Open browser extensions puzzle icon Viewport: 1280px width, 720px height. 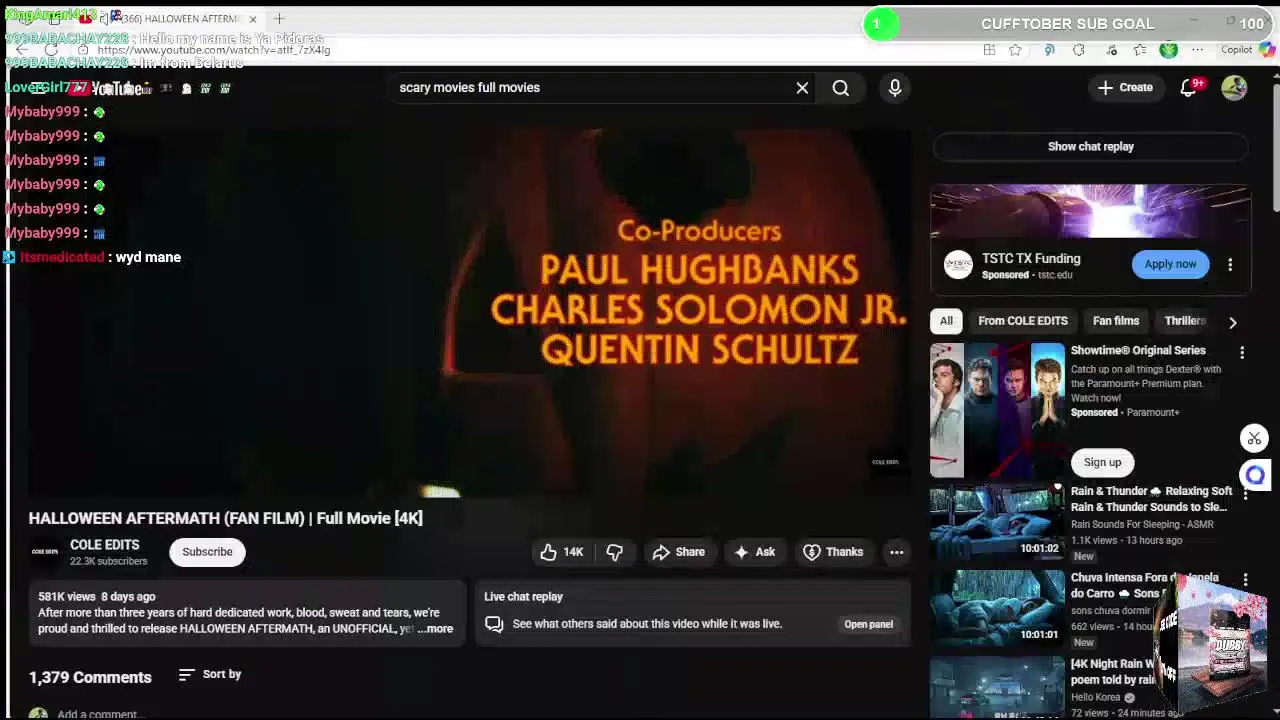[1079, 50]
